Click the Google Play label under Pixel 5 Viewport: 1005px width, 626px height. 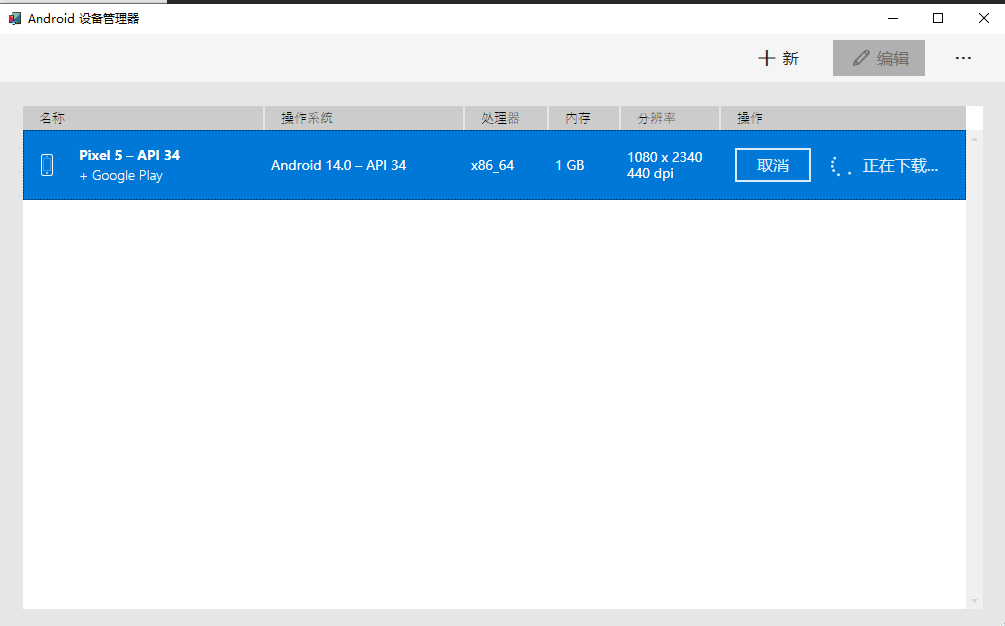tap(121, 176)
